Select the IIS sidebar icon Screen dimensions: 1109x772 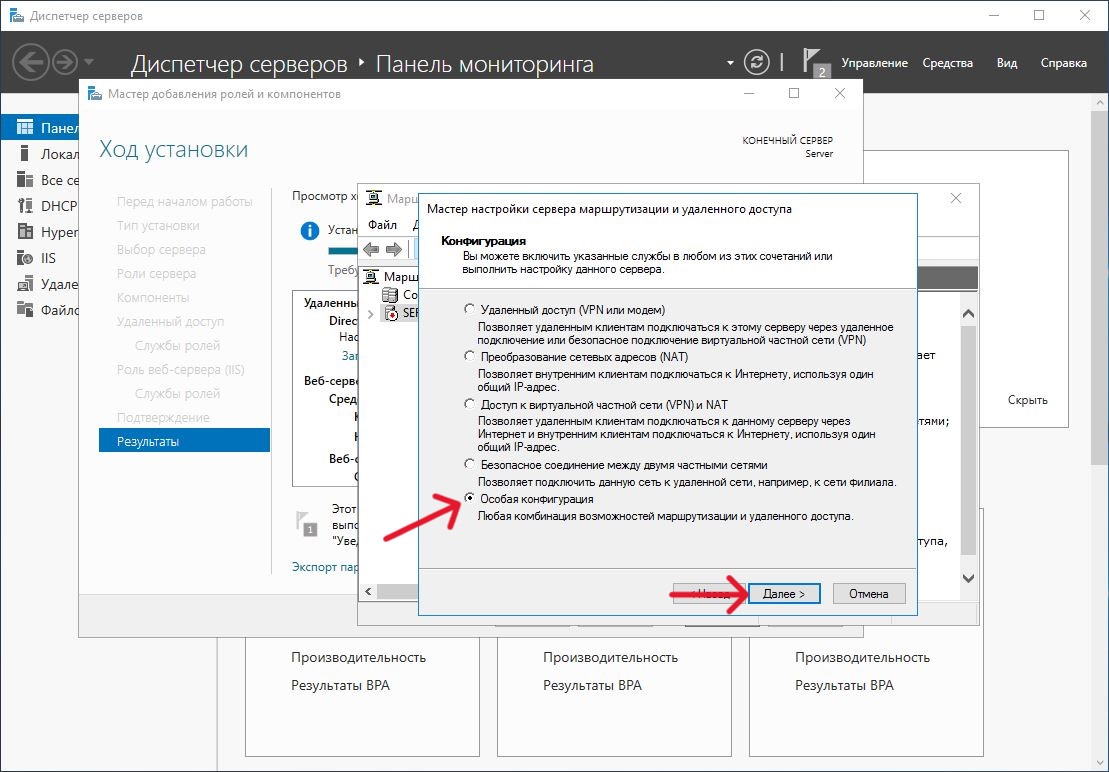[25, 258]
